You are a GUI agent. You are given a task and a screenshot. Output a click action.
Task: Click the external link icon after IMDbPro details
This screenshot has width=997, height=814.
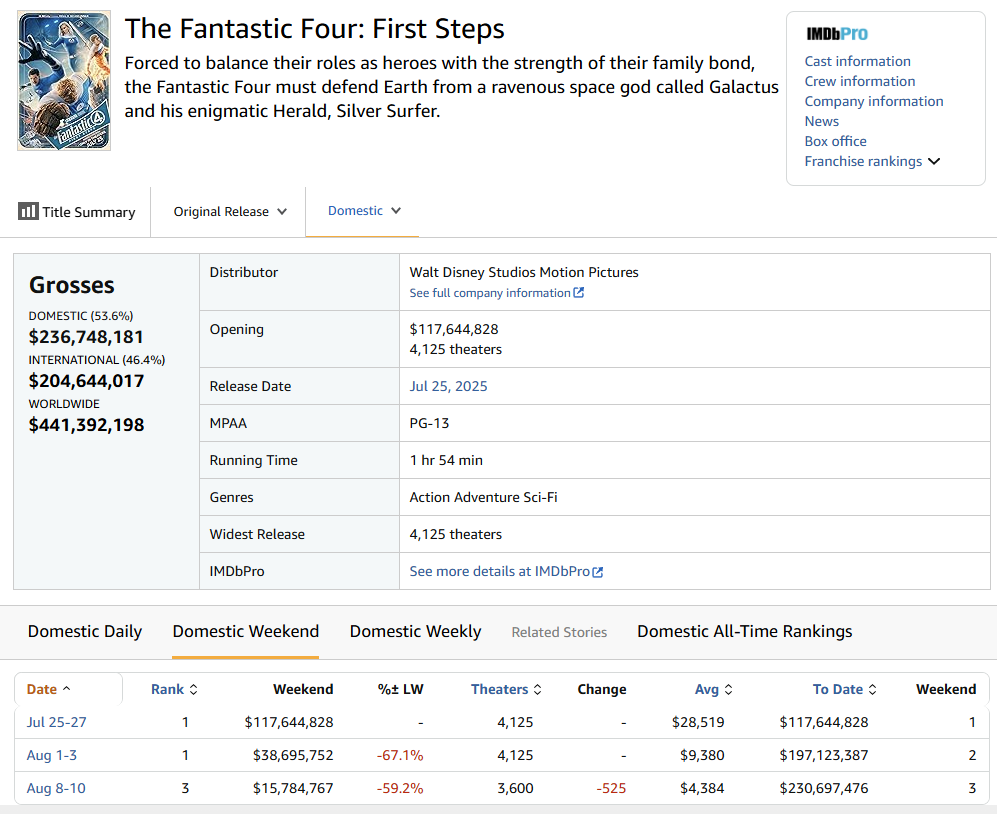[598, 572]
